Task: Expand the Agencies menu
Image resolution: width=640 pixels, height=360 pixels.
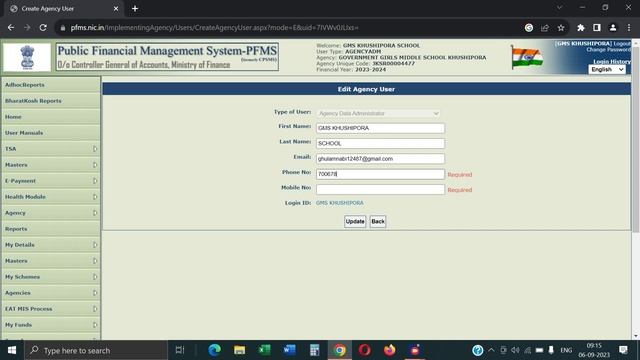Action: coord(51,293)
